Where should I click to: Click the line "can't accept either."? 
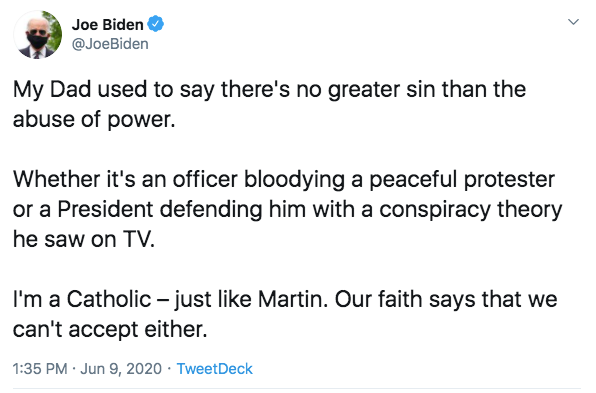[x=110, y=329]
